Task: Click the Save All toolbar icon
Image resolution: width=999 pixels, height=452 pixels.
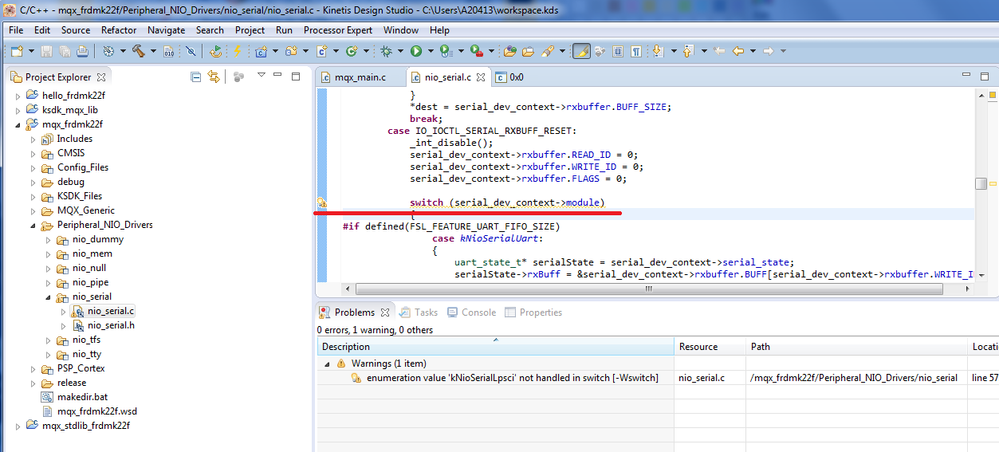Action: [x=64, y=51]
